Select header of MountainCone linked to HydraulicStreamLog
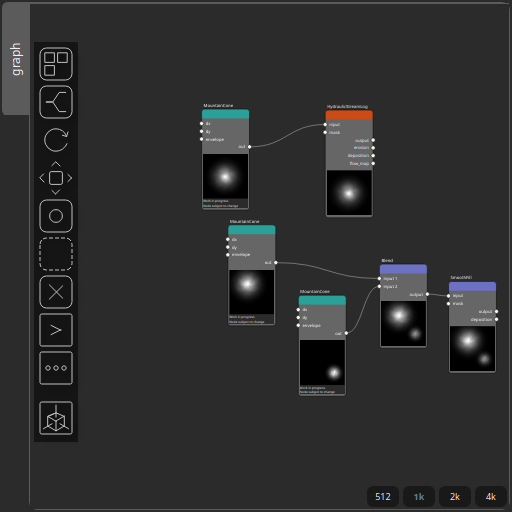The width and height of the screenshot is (512, 512). click(225, 114)
